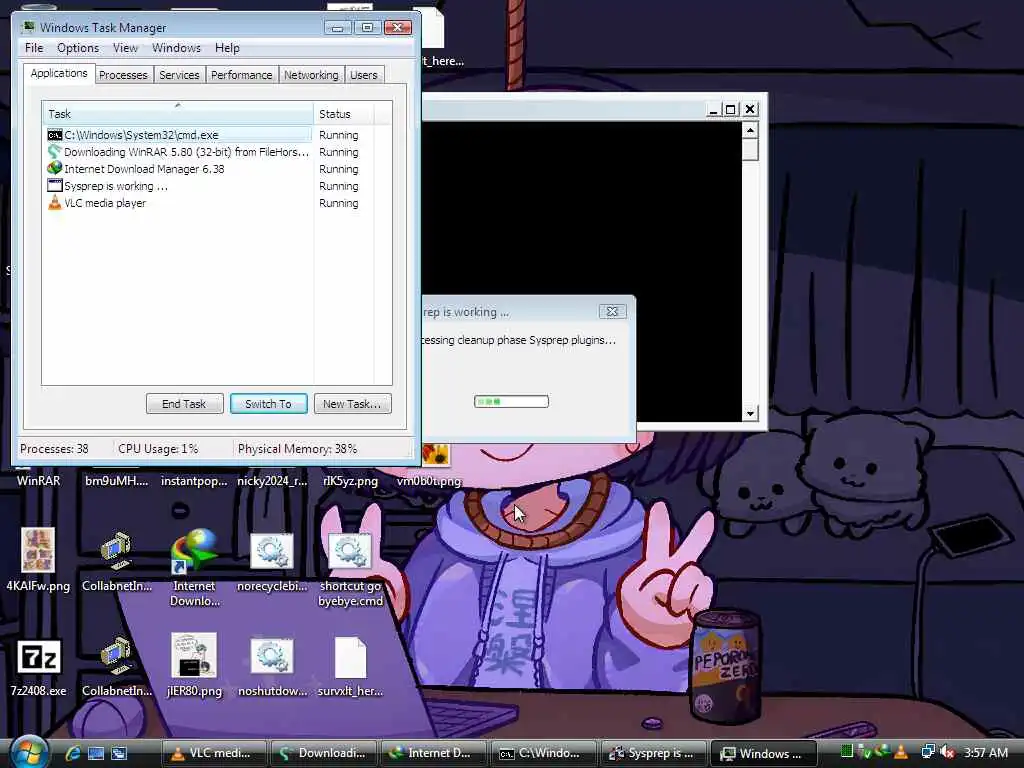Click Internet Download Manager tray icon
The image size is (1024, 768).
883,752
